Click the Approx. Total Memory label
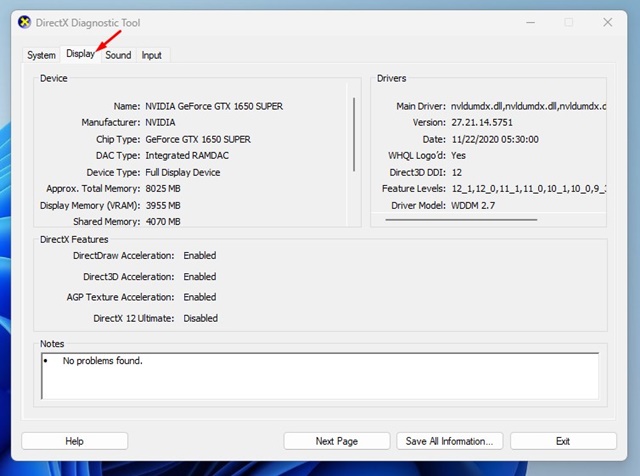This screenshot has width=640, height=476. [x=93, y=189]
